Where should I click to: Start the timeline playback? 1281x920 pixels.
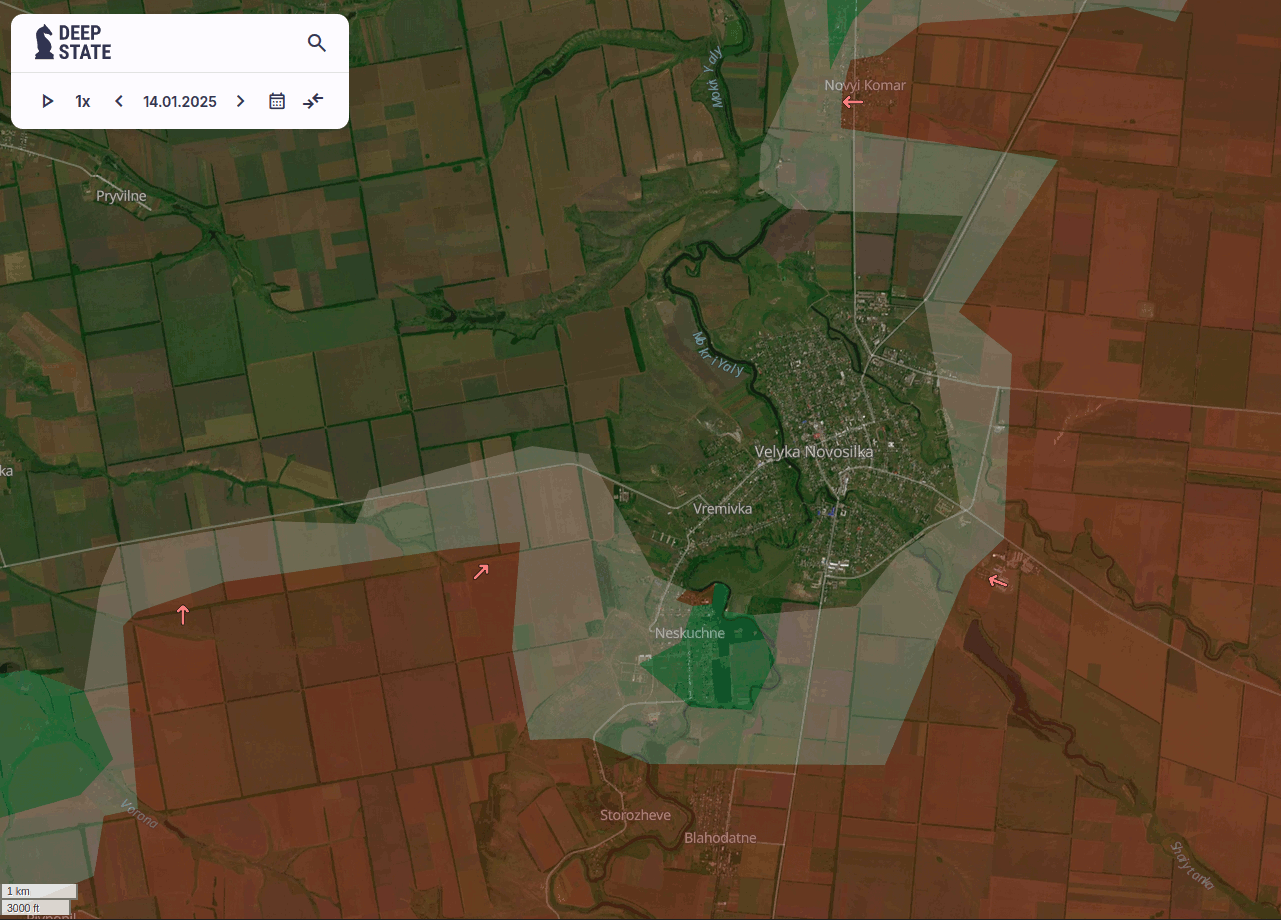47,101
